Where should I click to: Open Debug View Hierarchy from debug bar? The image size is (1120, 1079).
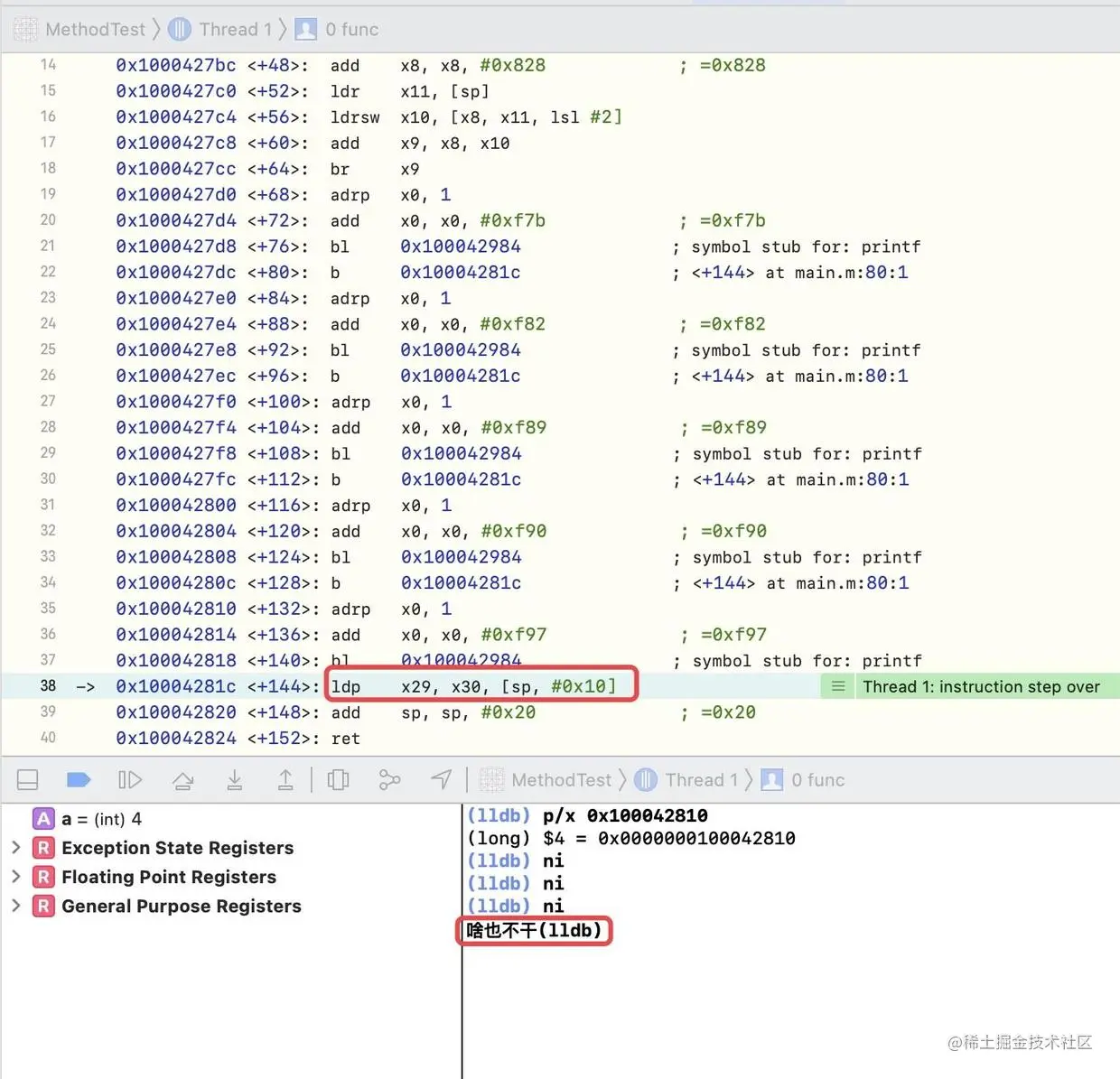point(339,780)
